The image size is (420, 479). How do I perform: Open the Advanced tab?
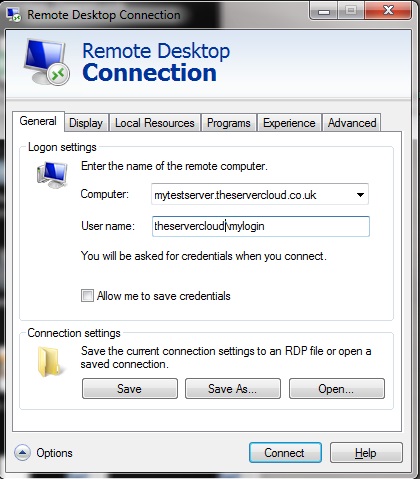pyautogui.click(x=352, y=123)
